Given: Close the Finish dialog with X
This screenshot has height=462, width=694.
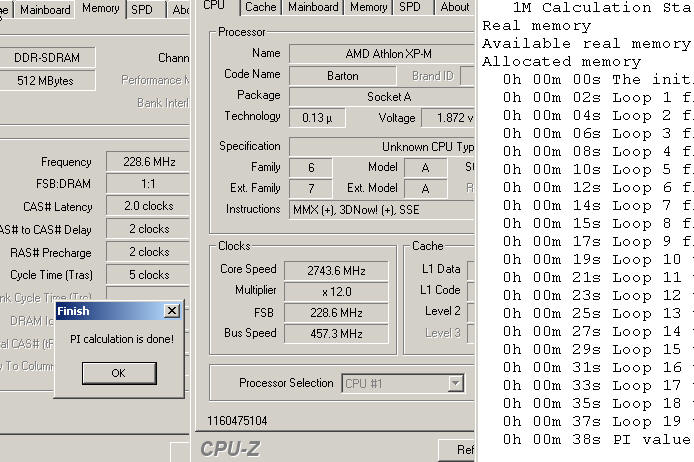Looking at the screenshot, I should 172,311.
